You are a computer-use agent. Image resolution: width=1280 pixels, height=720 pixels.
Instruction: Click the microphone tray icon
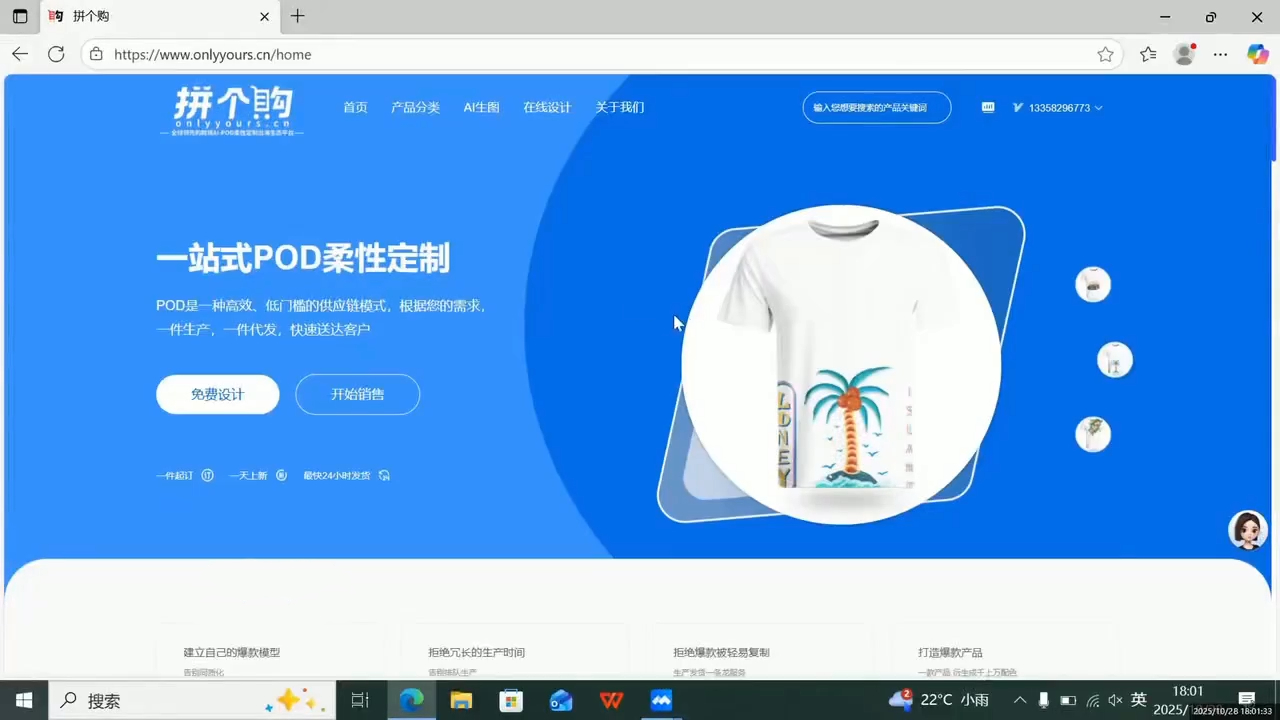(1044, 700)
